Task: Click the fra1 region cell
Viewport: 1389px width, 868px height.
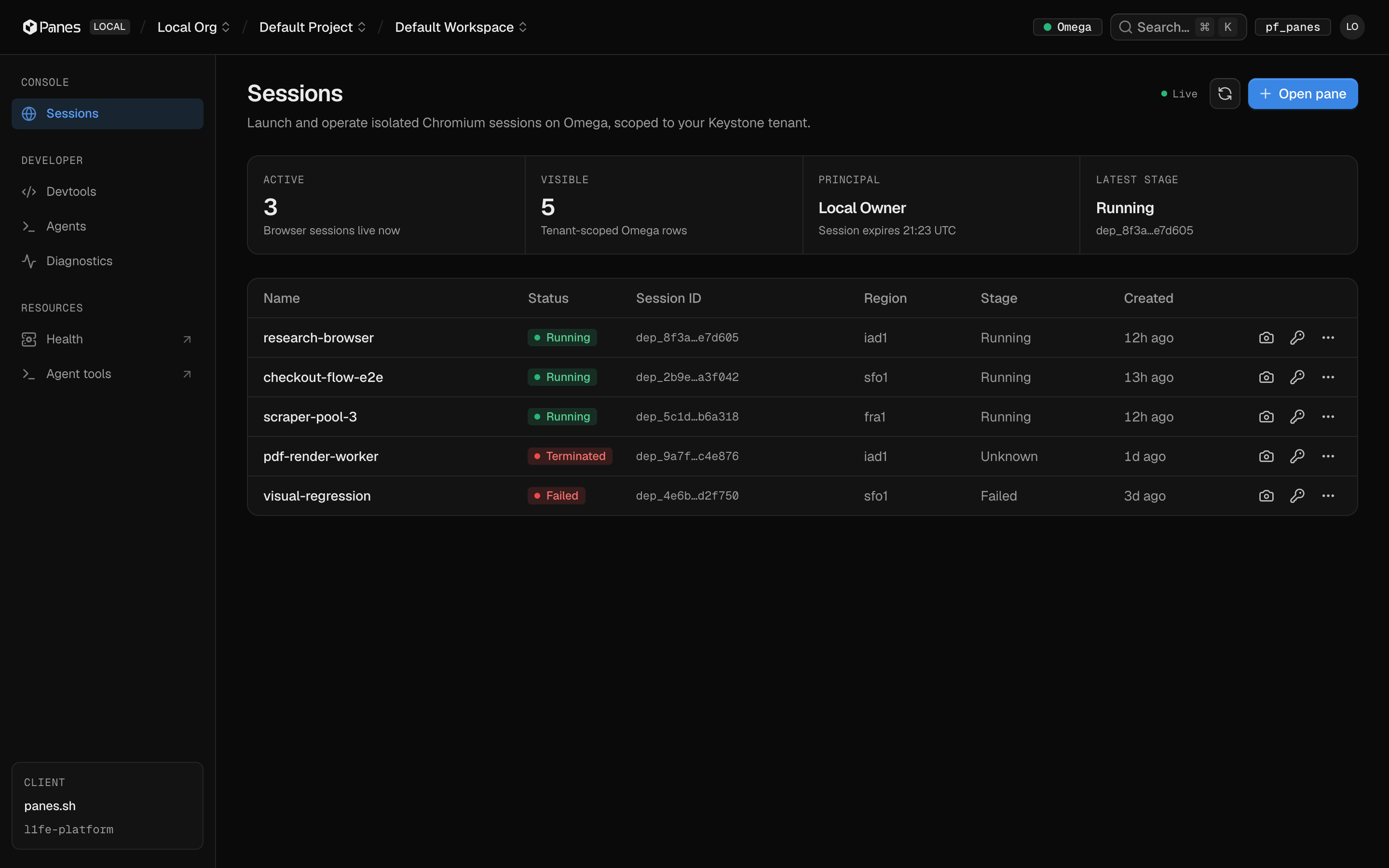Action: pyautogui.click(x=875, y=417)
